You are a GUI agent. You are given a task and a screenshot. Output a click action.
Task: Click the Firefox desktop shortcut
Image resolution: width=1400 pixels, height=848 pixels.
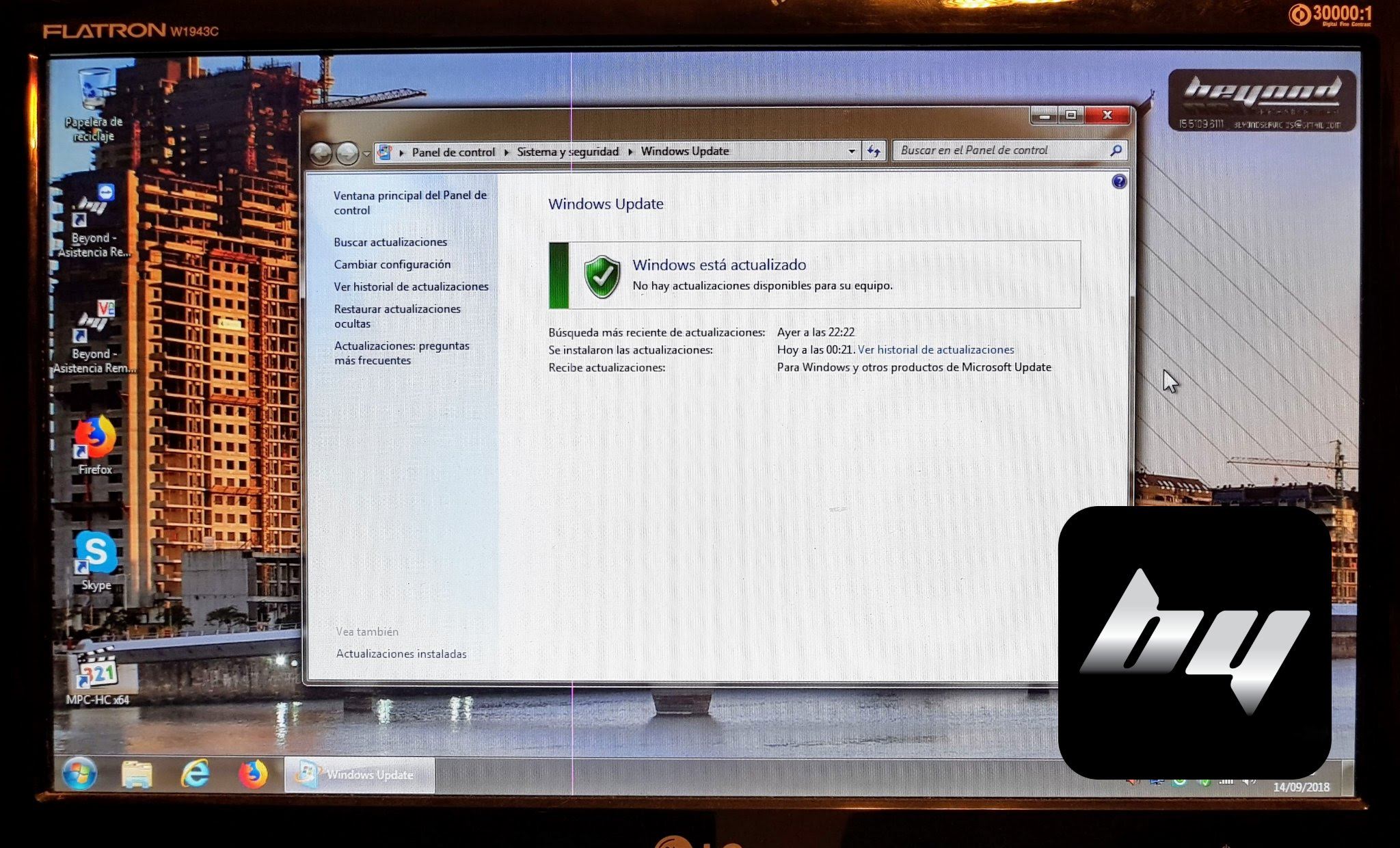tap(95, 438)
